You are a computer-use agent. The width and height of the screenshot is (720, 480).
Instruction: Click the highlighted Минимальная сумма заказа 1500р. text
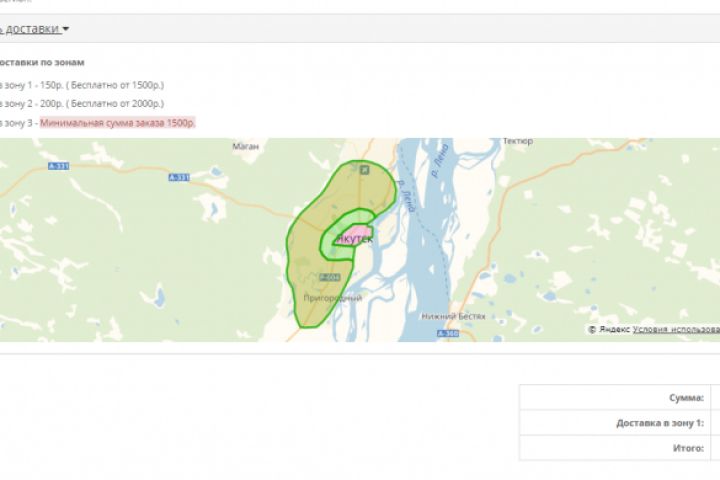(x=118, y=123)
